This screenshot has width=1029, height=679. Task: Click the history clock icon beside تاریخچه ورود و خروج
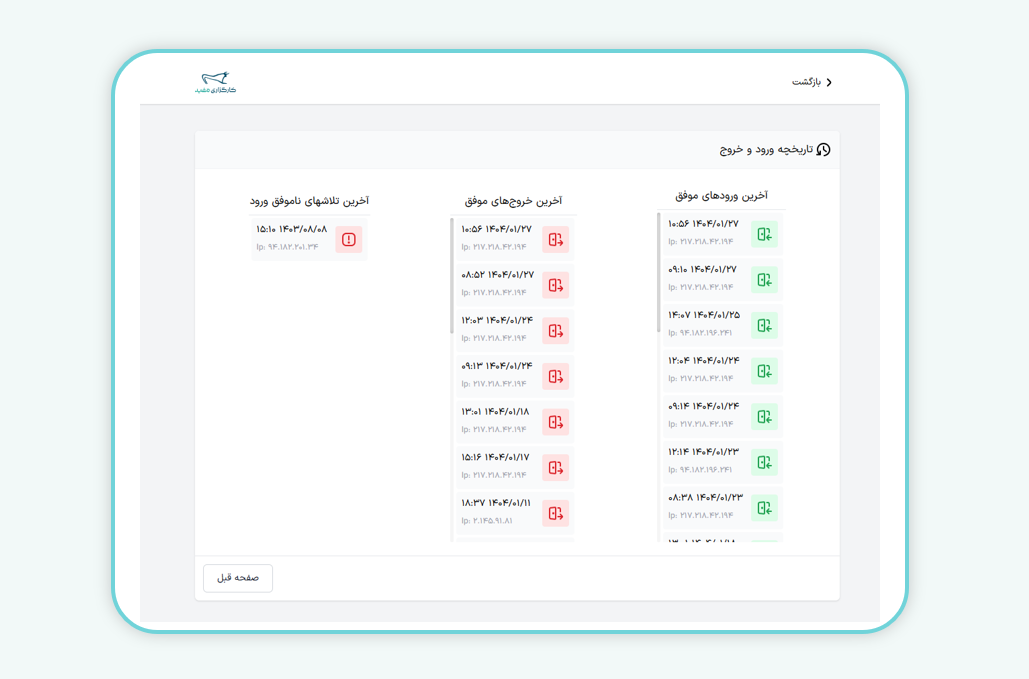coord(823,150)
